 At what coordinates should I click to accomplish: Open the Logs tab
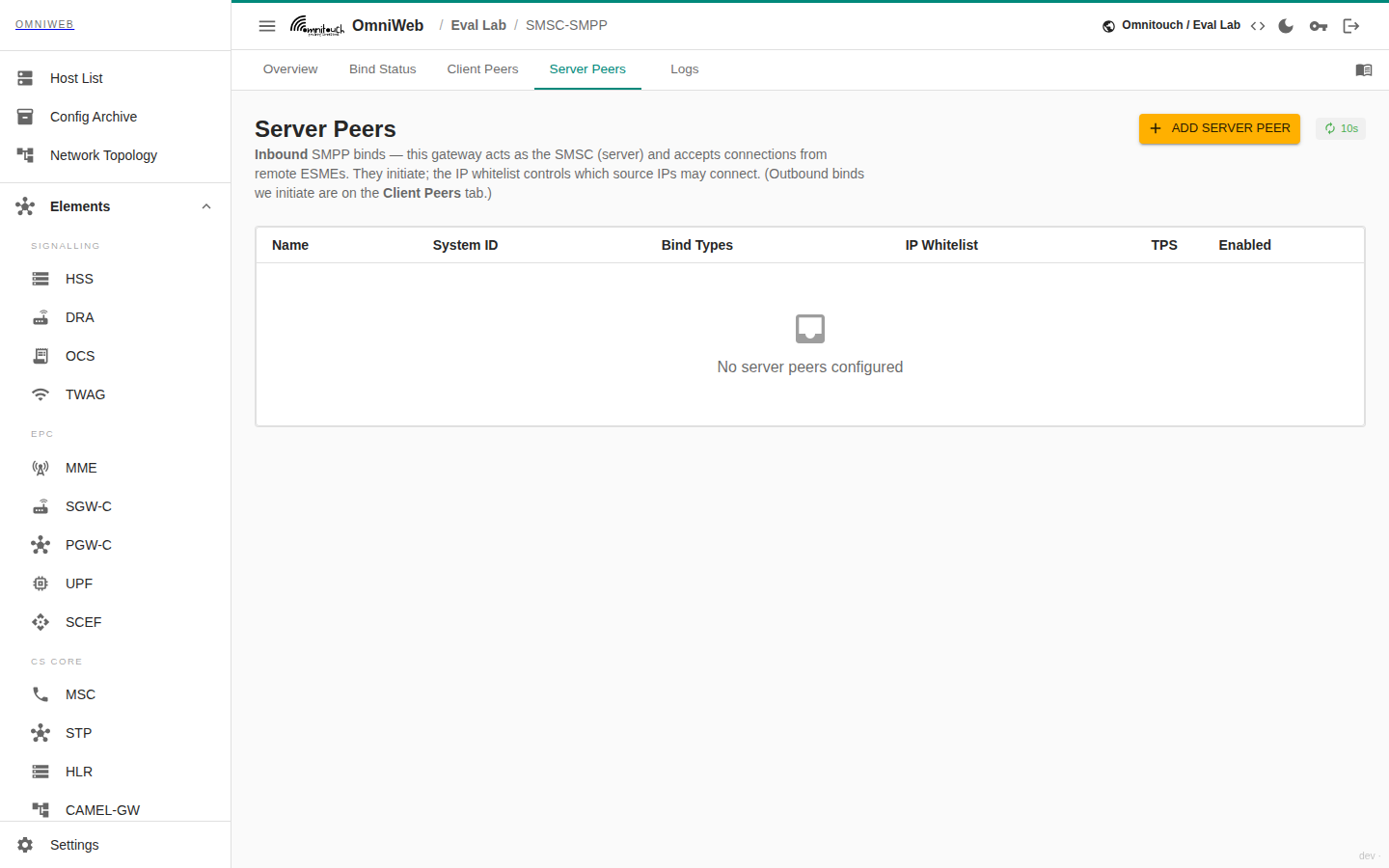click(x=685, y=69)
